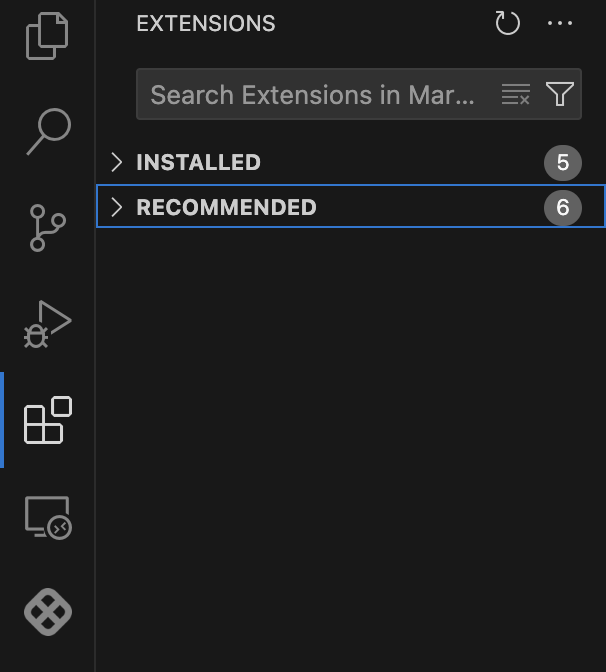Screen dimensions: 606x672
Task: Click the Extensions activity bar icon
Action: click(47, 420)
